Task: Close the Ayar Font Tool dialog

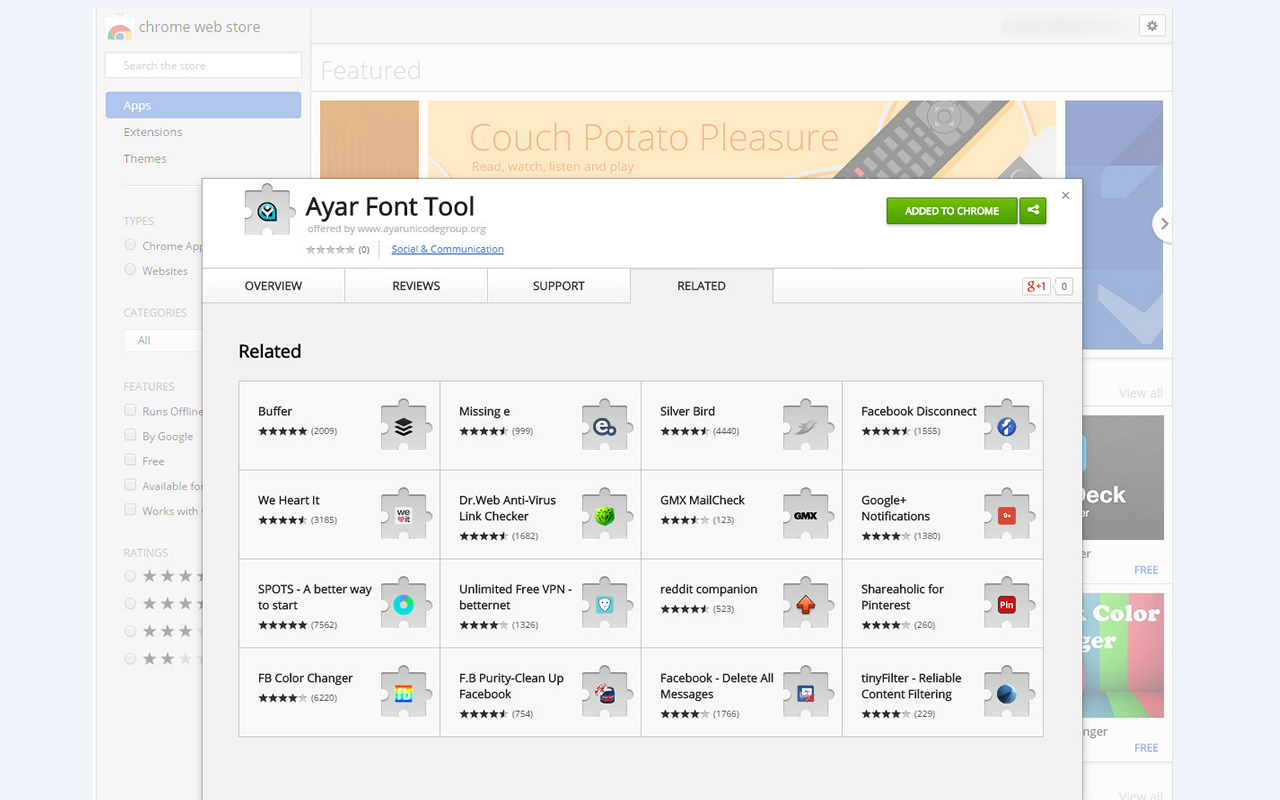Action: click(1065, 196)
